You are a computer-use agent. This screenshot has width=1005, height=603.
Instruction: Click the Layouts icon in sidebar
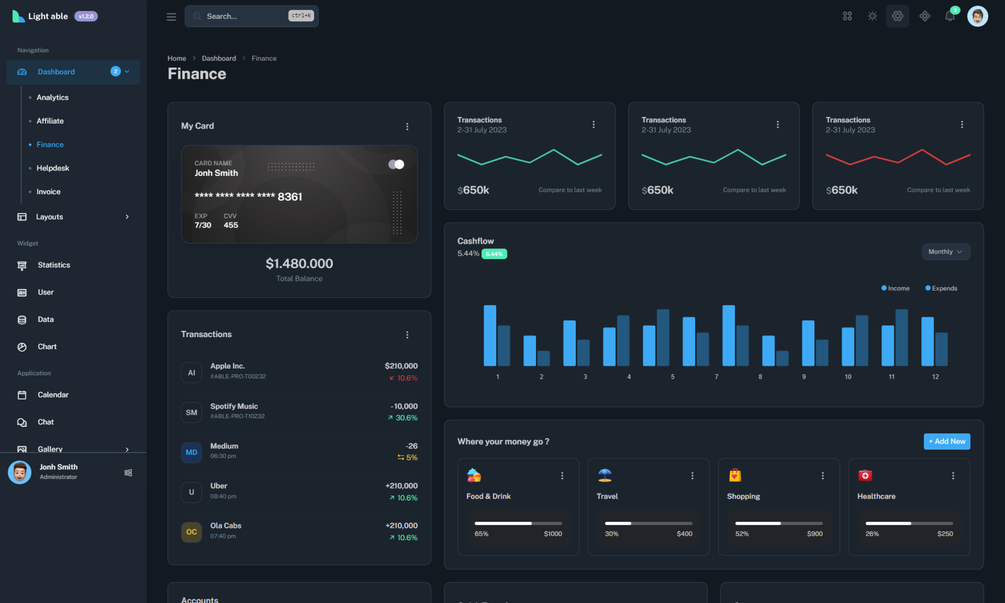[22, 217]
